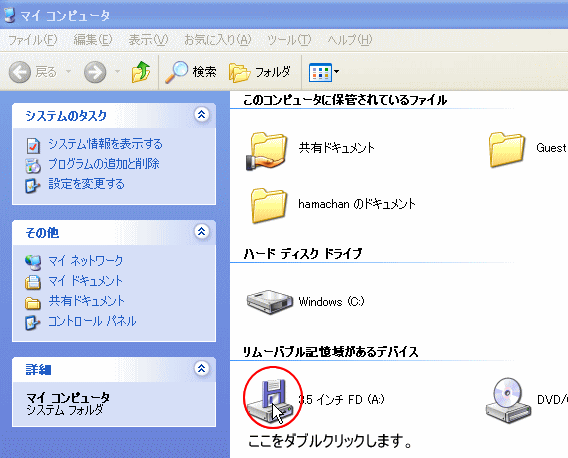Screen dimensions: 568x458
Task: Click プログラムの追加と削除 link
Action: (x=104, y=164)
